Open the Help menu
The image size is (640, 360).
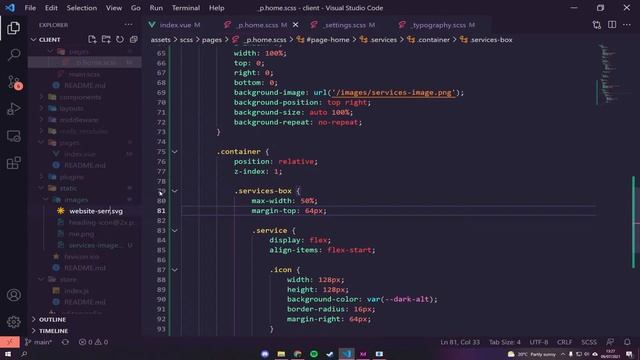tap(216, 8)
